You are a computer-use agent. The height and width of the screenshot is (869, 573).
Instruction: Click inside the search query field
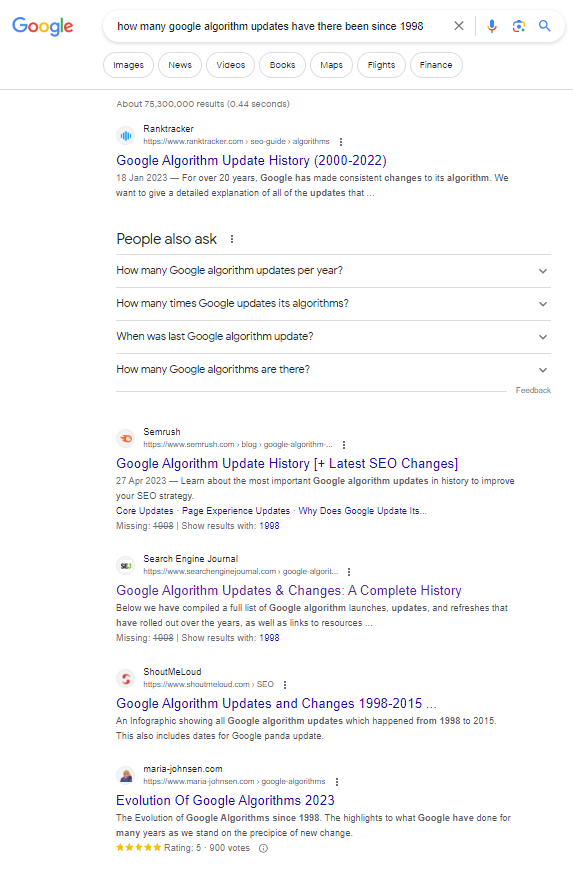coord(277,26)
